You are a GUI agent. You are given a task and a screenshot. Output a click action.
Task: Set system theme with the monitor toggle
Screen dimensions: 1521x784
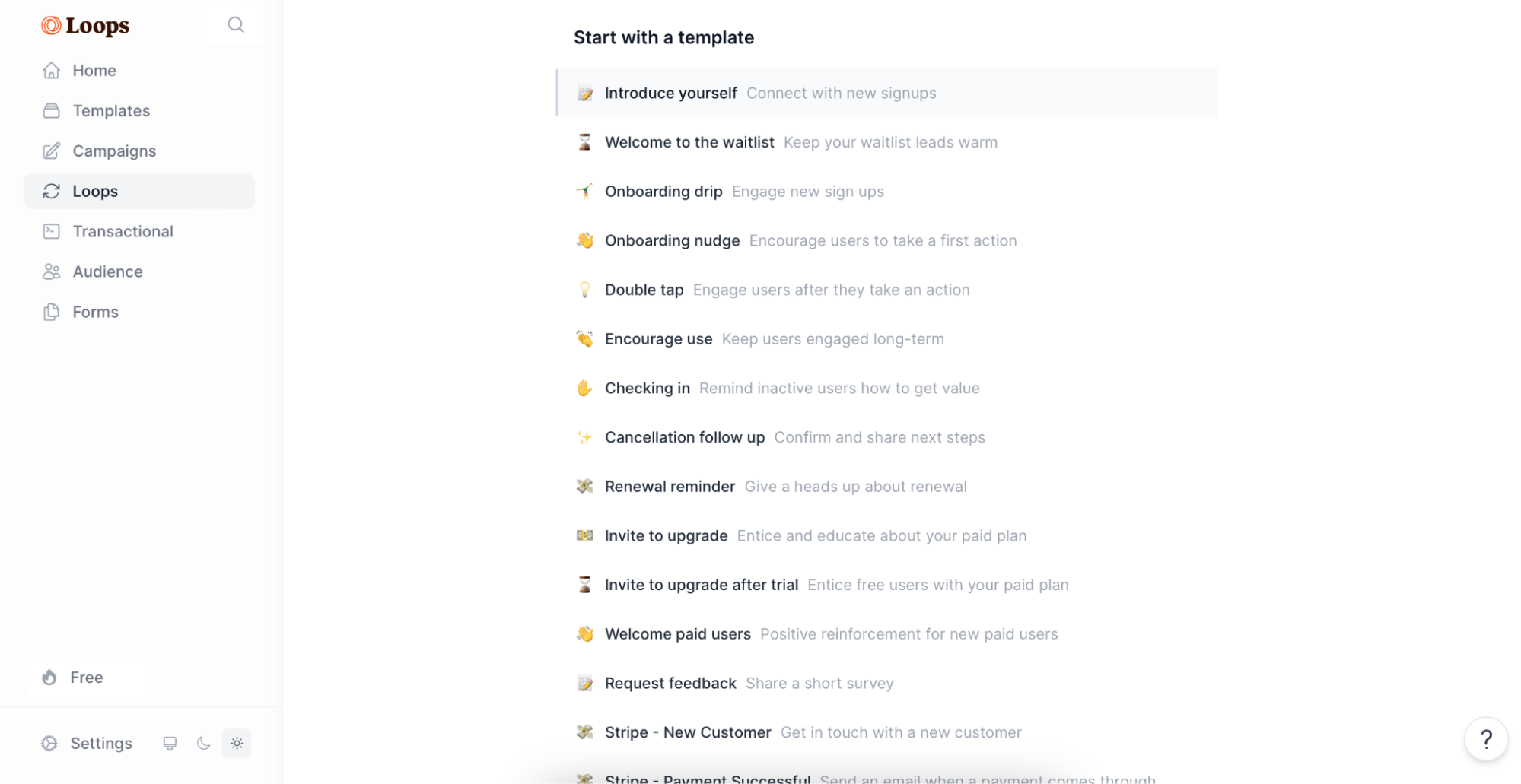[170, 743]
